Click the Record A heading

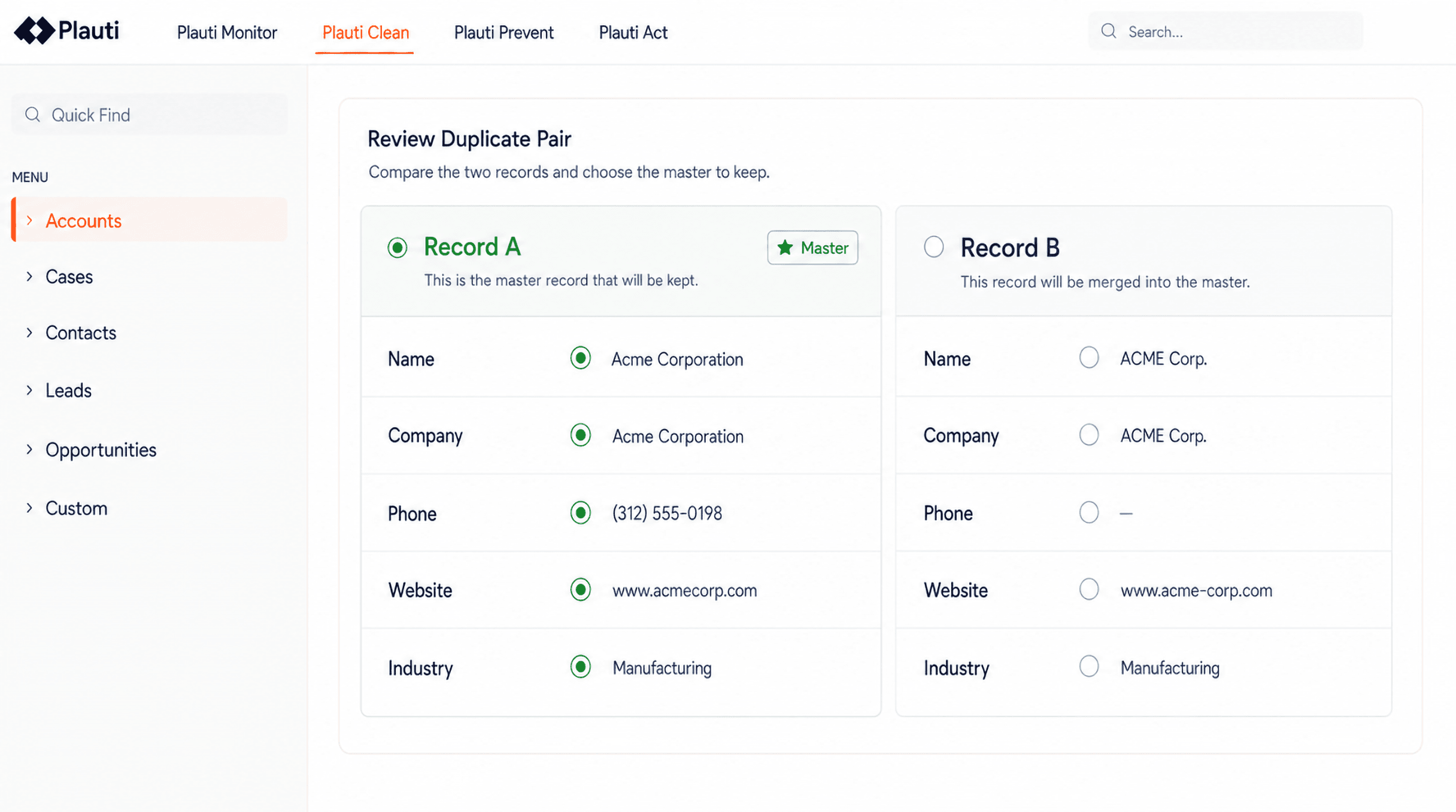tap(472, 247)
